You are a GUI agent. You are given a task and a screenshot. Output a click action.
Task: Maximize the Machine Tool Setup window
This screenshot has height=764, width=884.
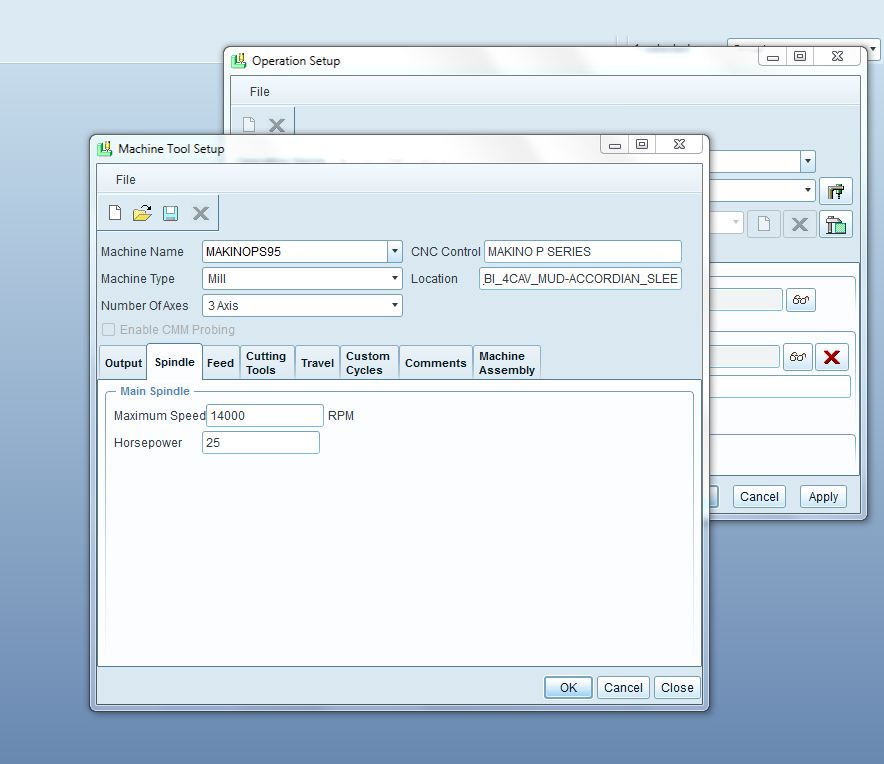tap(642, 144)
